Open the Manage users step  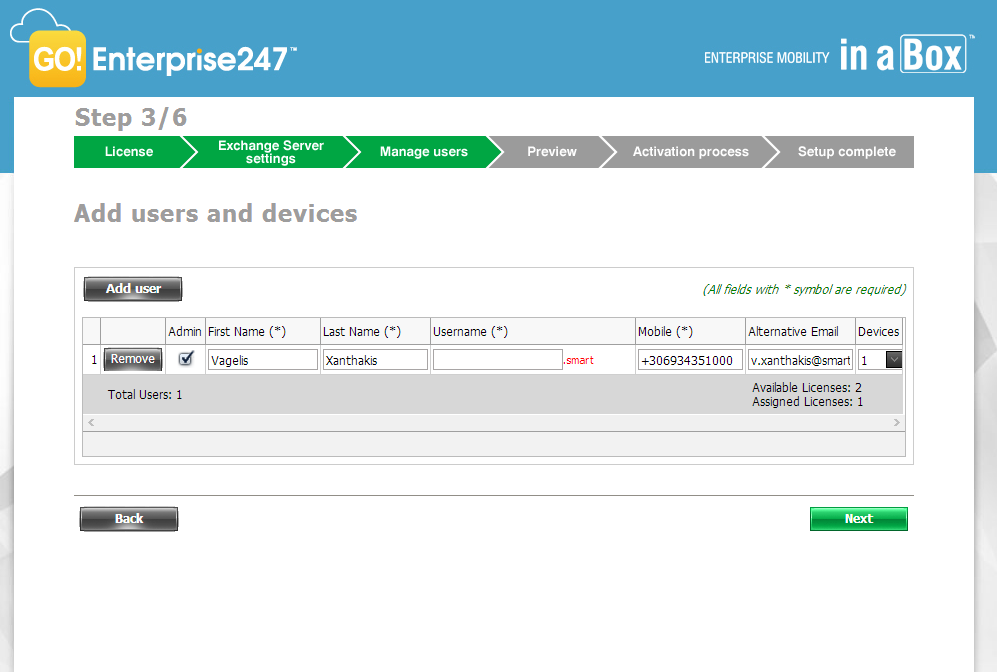[x=423, y=152]
